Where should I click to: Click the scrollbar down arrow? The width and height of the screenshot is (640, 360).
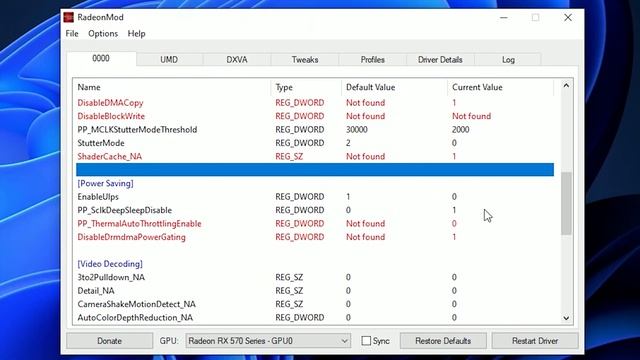point(566,318)
